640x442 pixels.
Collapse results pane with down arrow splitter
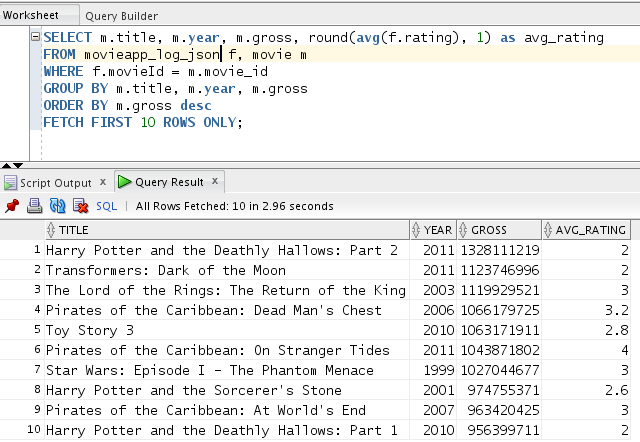click(18, 165)
